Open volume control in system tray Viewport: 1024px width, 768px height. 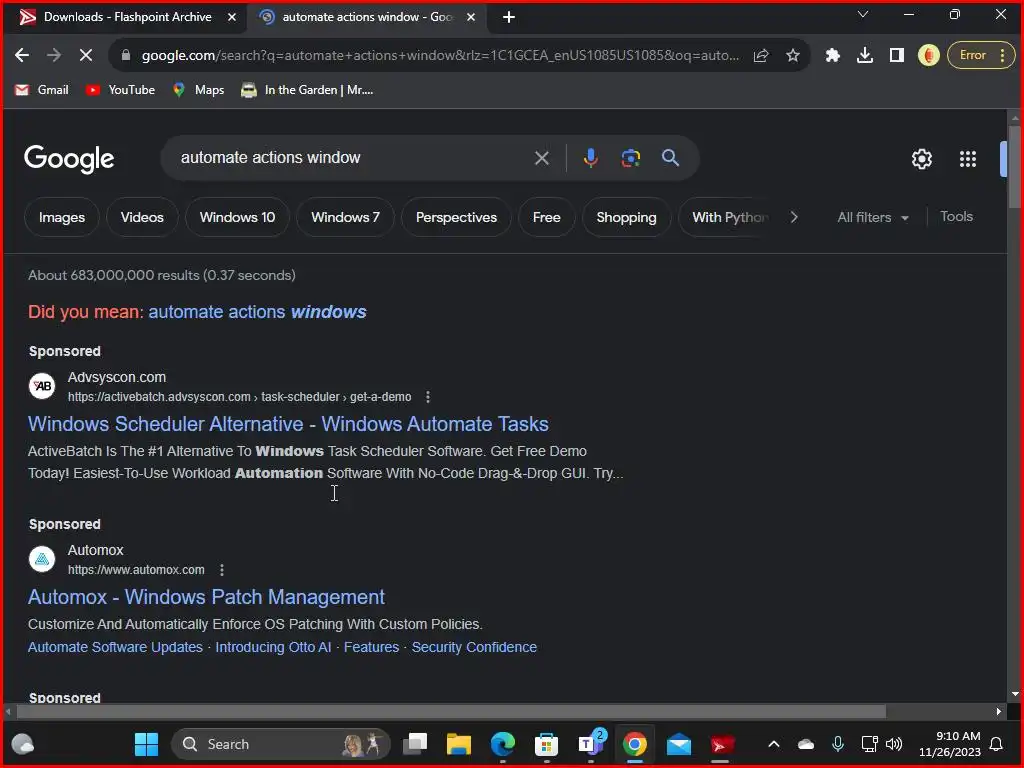click(894, 744)
